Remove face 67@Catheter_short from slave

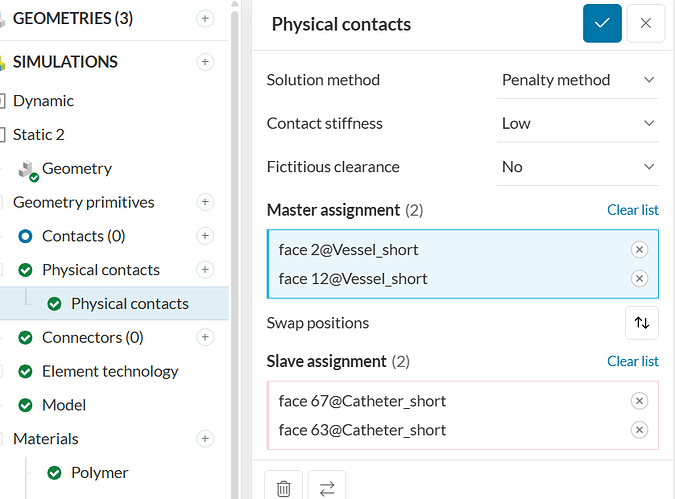coord(640,401)
